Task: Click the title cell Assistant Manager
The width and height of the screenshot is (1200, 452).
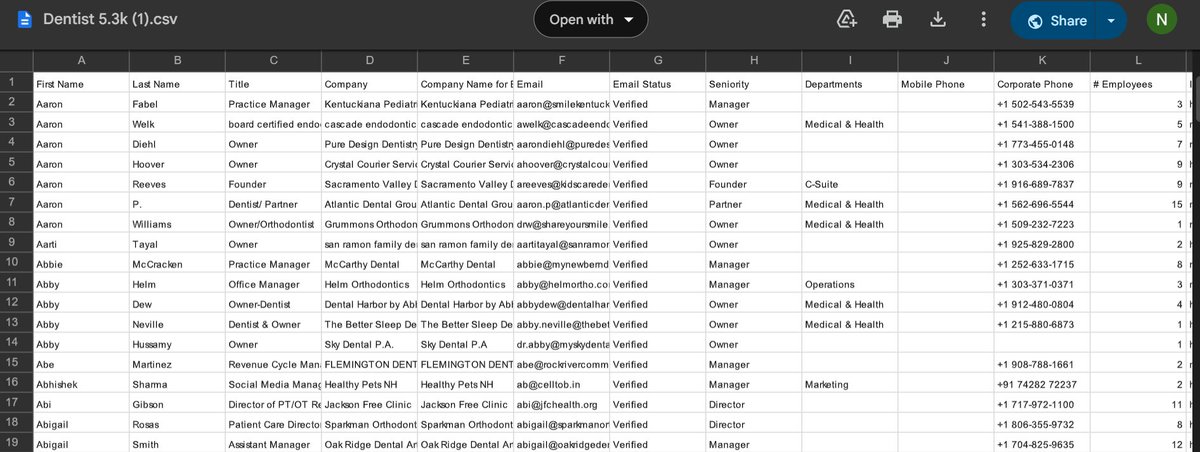Action: [273, 444]
